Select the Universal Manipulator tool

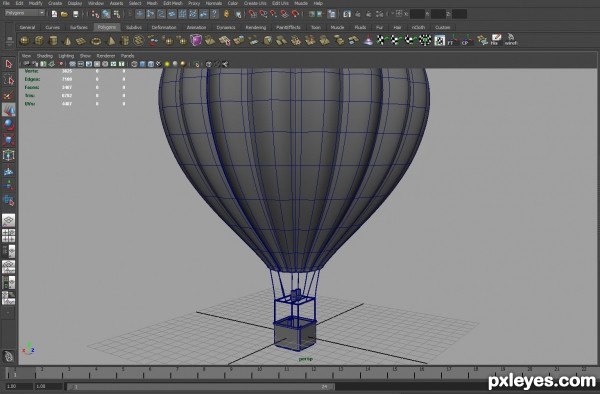point(8,155)
